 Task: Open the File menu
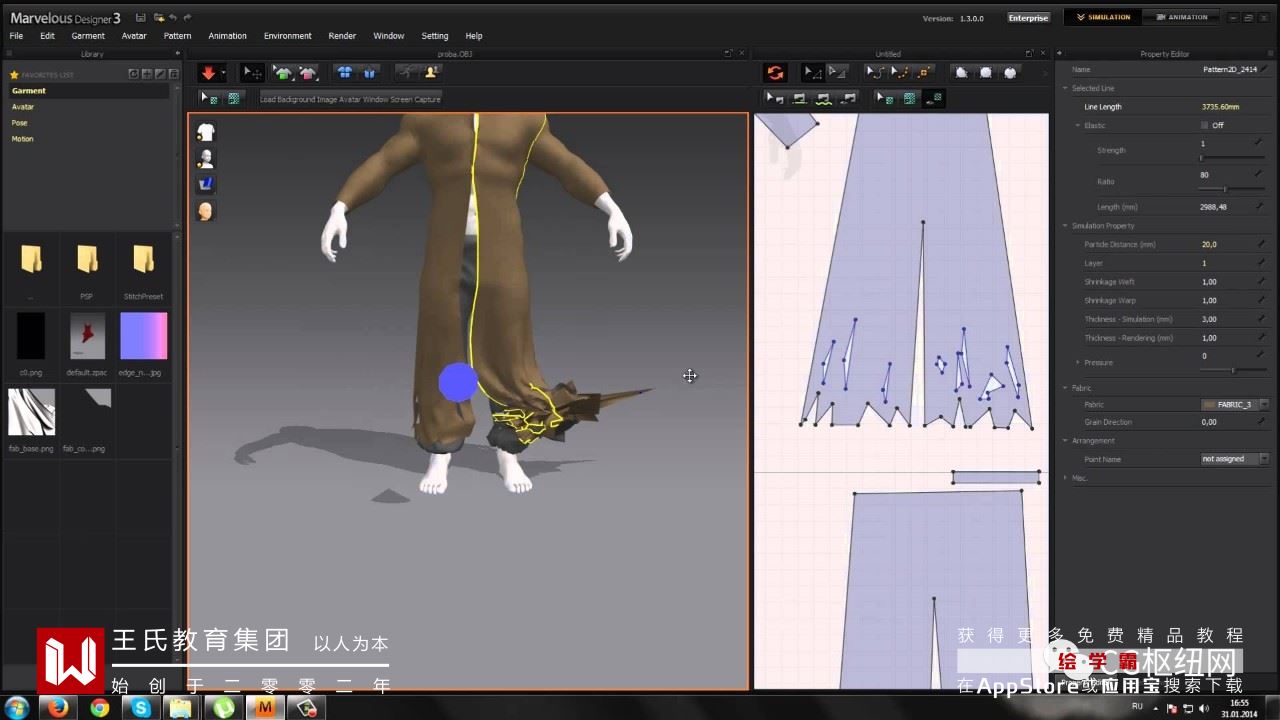pos(16,36)
